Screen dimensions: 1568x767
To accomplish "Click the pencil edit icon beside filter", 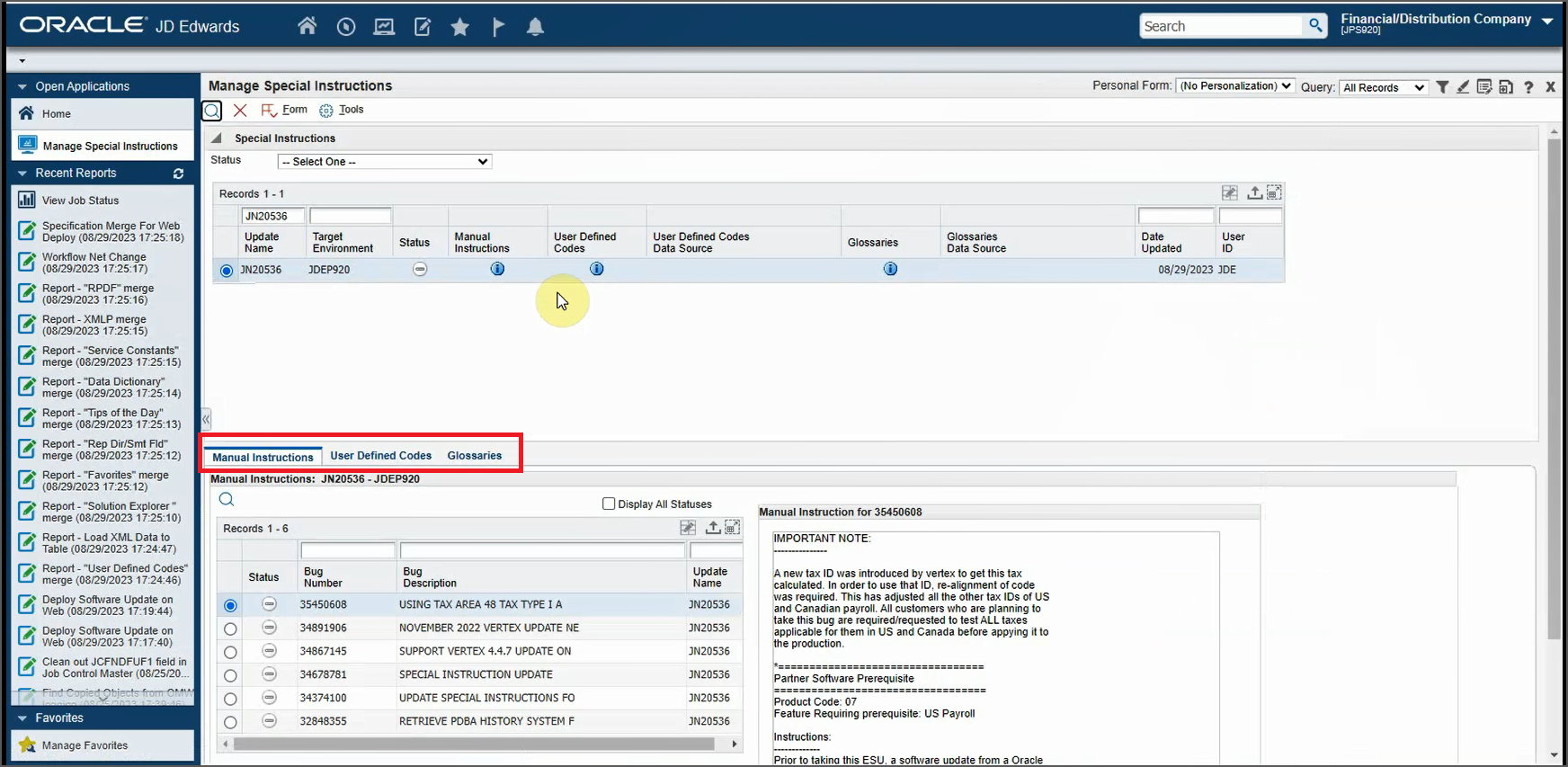I will [x=1463, y=87].
